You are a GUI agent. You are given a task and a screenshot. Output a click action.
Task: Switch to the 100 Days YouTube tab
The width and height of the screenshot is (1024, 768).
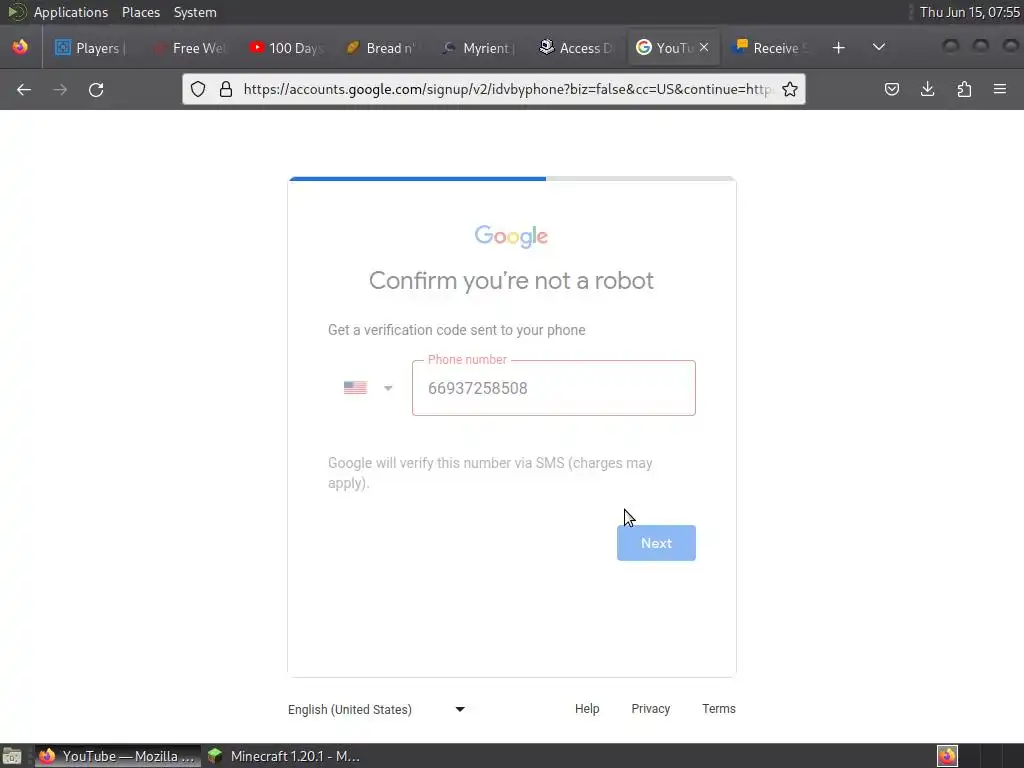(286, 48)
